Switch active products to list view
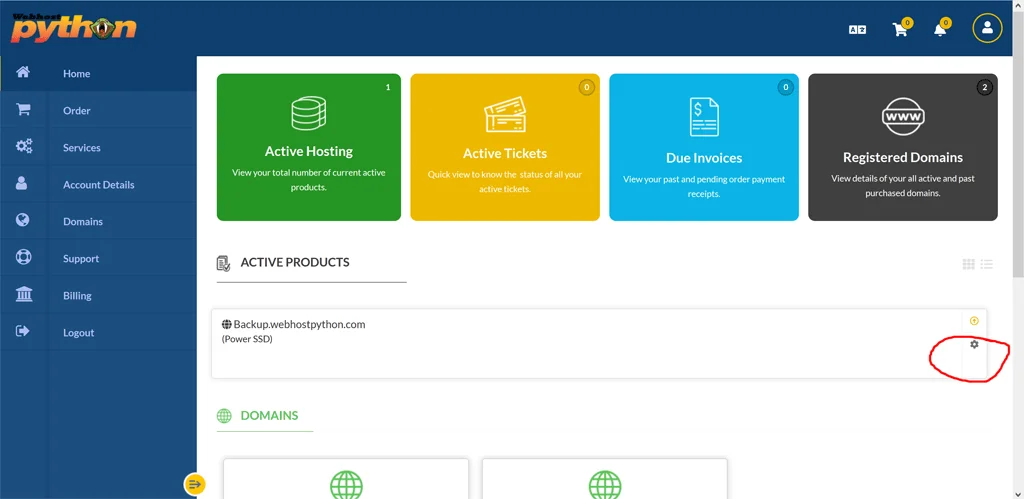The height and width of the screenshot is (499, 1024). coord(987,265)
